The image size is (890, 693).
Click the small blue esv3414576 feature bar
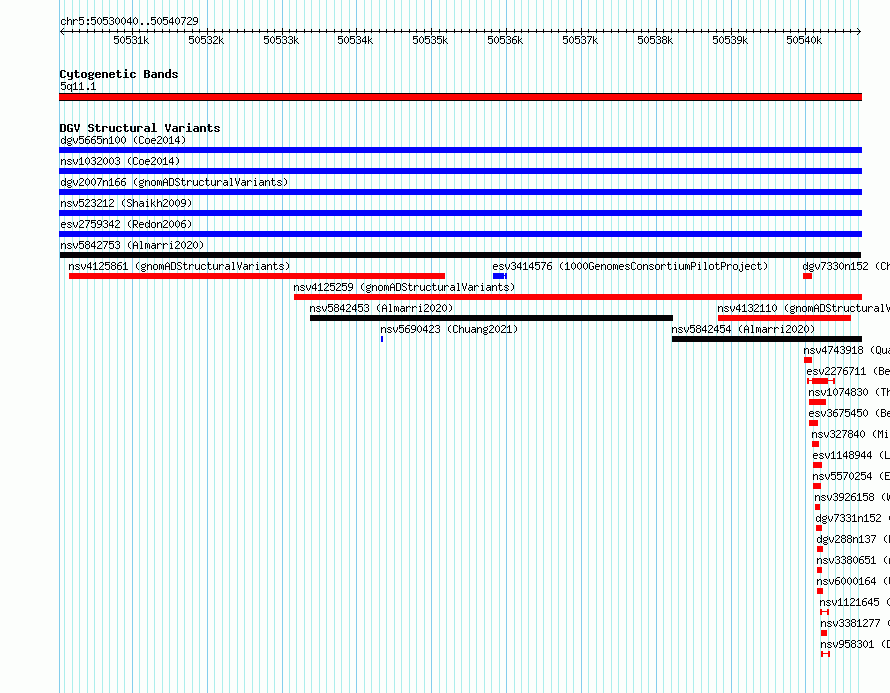pyautogui.click(x=500, y=276)
